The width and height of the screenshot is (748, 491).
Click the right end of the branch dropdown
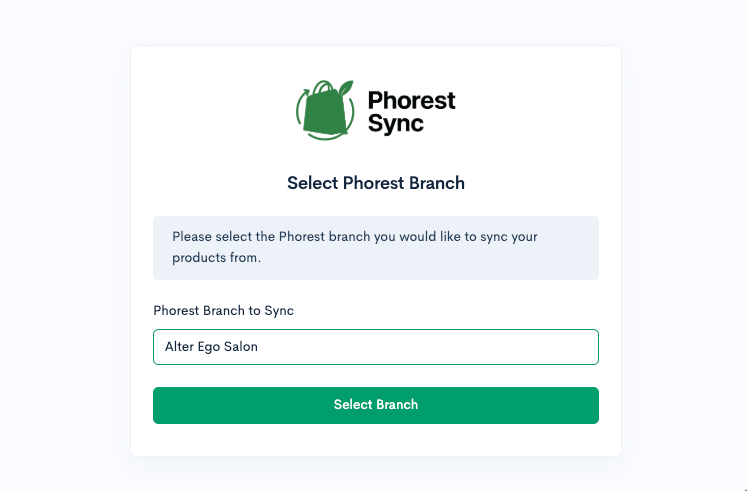(x=584, y=347)
